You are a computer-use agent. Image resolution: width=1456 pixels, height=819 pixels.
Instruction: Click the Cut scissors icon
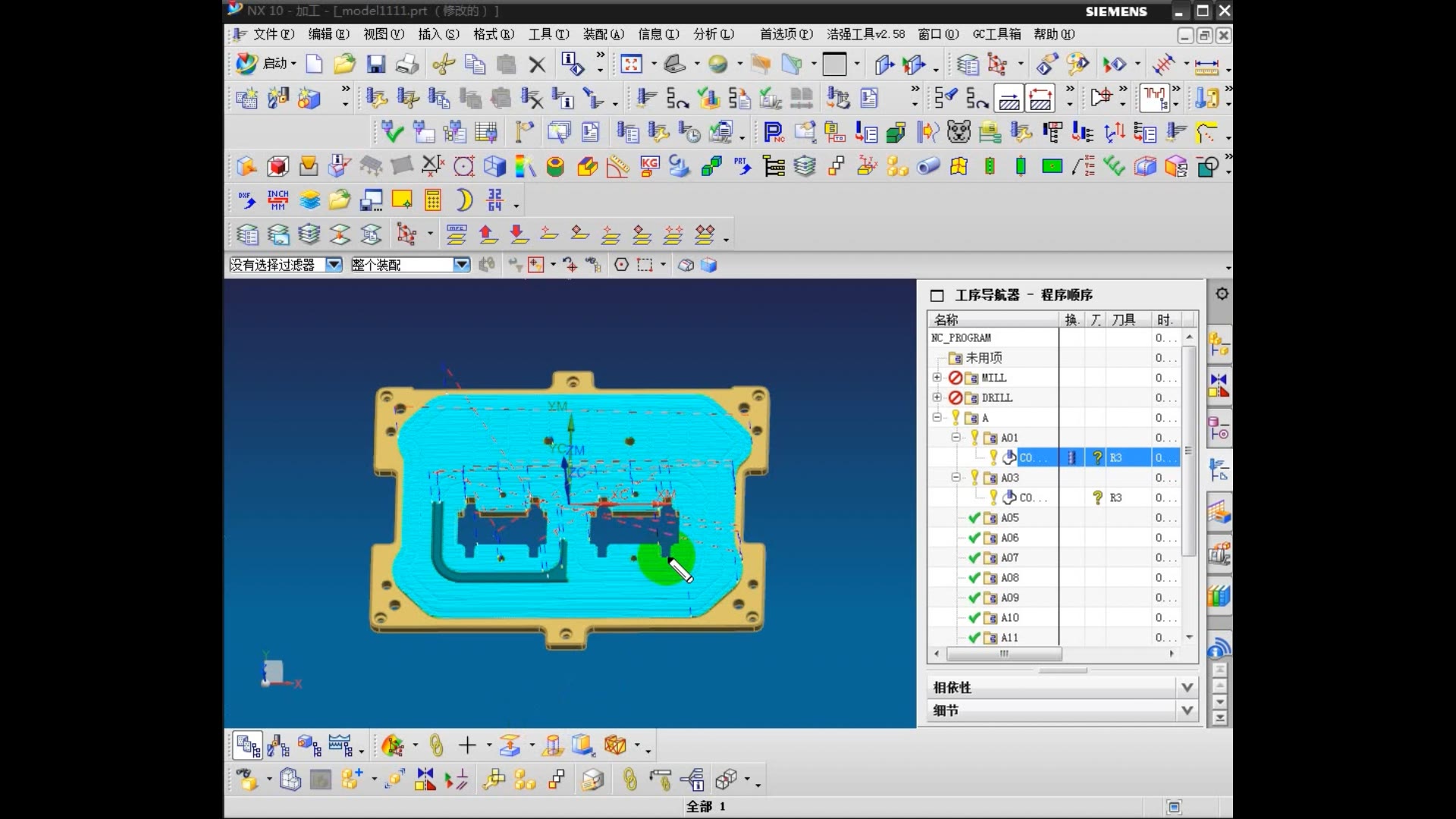444,64
